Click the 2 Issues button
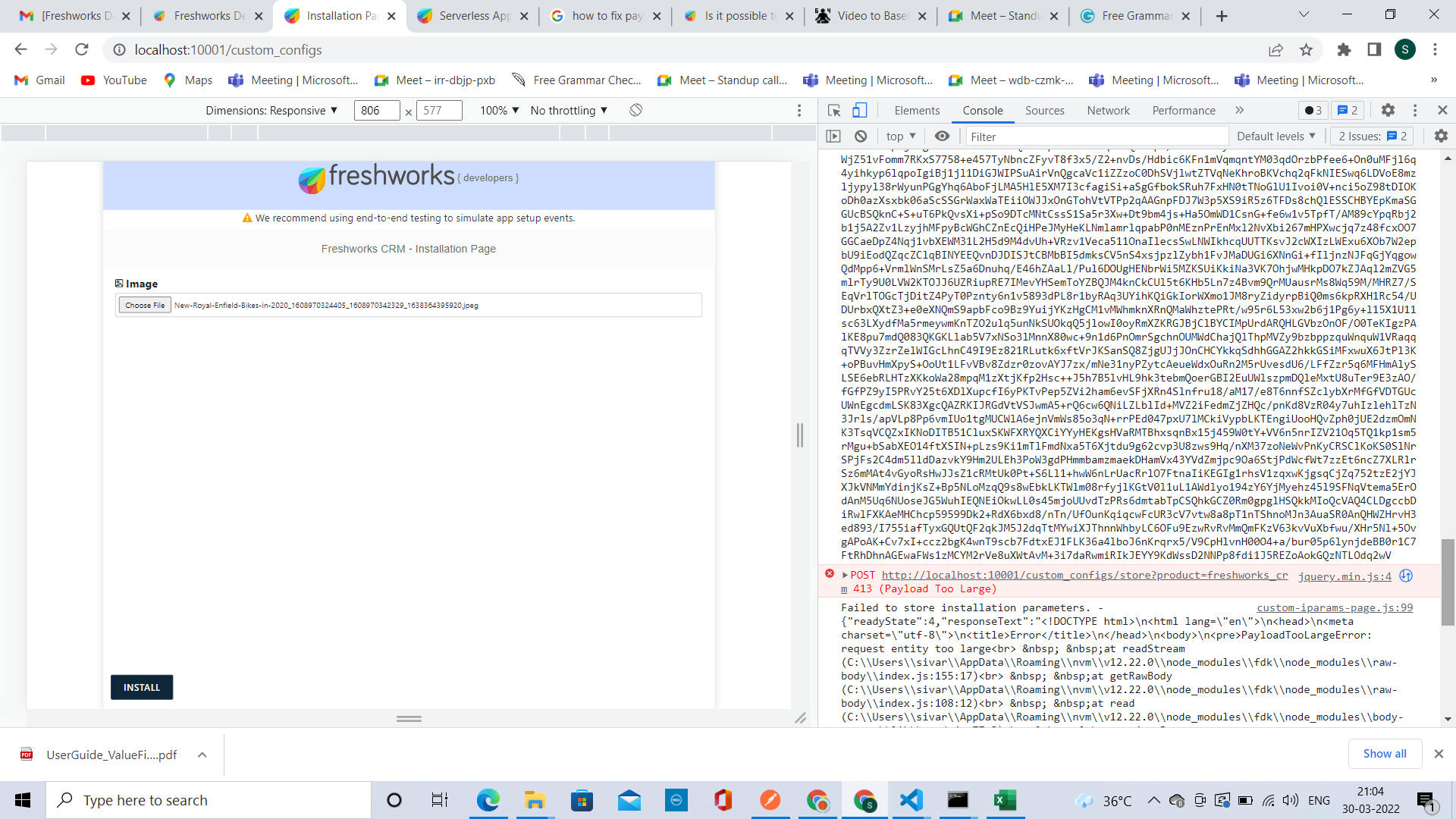This screenshot has width=1456, height=819. point(1372,136)
